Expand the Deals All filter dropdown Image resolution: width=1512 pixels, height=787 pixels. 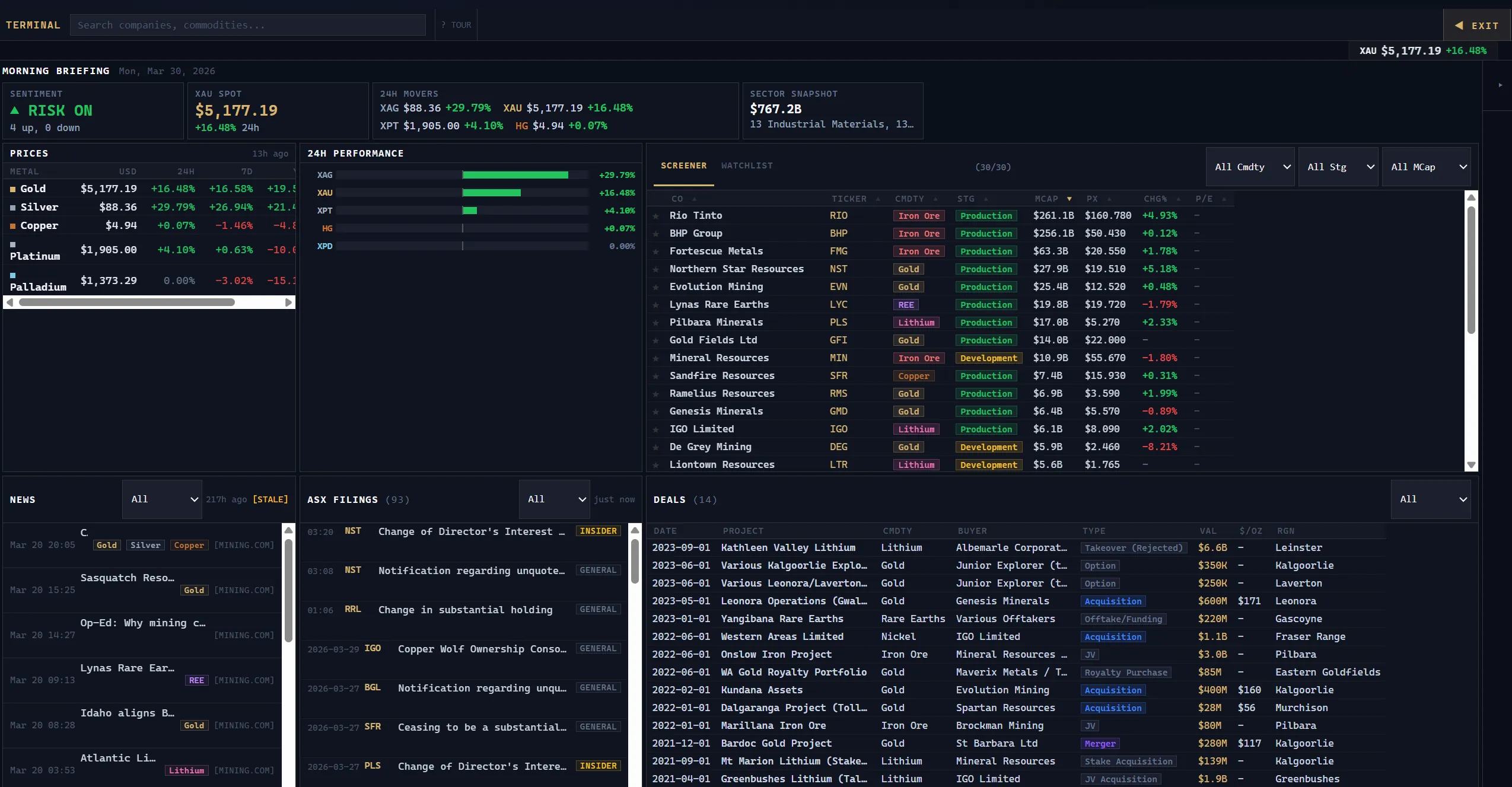pyautogui.click(x=1430, y=499)
